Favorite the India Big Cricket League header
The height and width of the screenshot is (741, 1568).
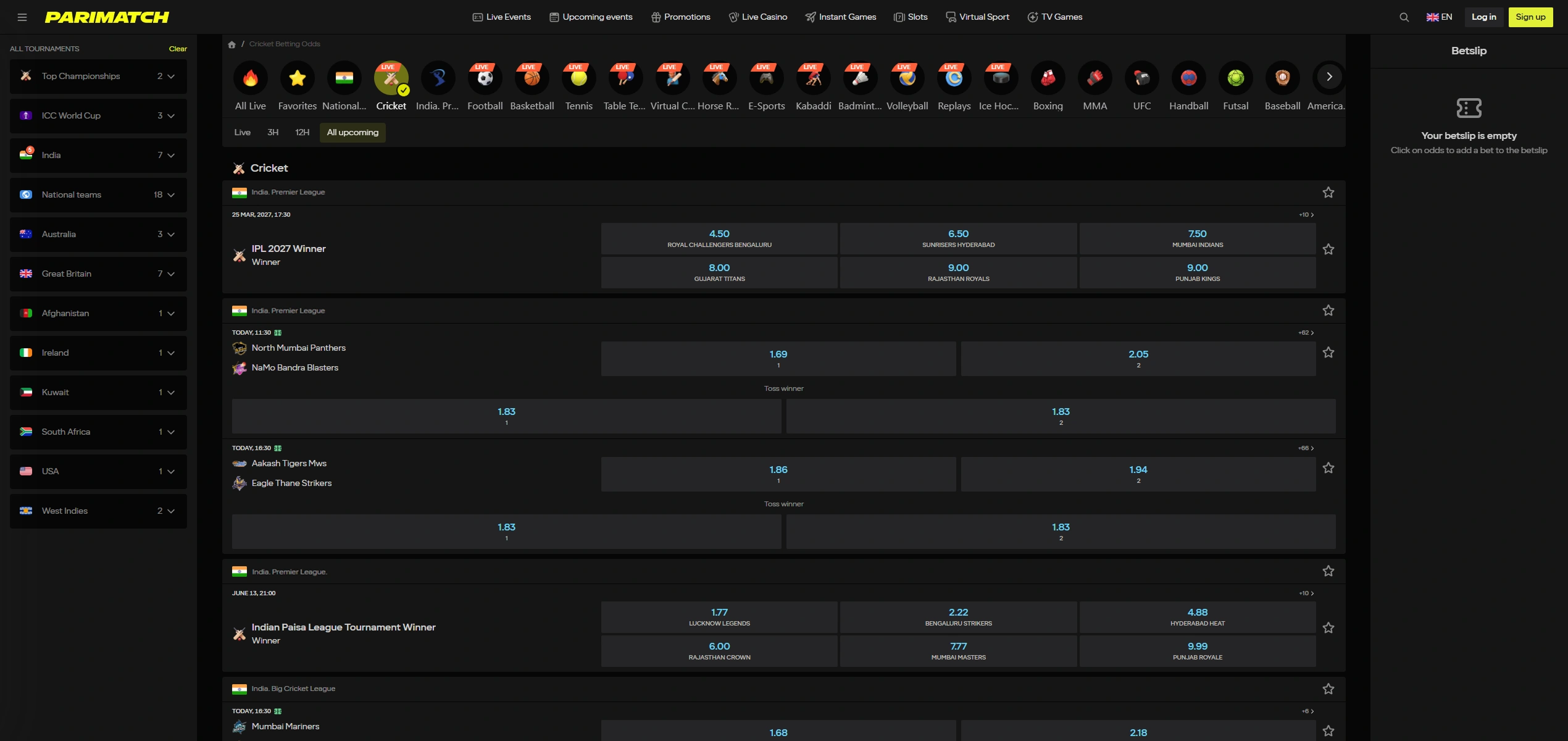pyautogui.click(x=1328, y=689)
